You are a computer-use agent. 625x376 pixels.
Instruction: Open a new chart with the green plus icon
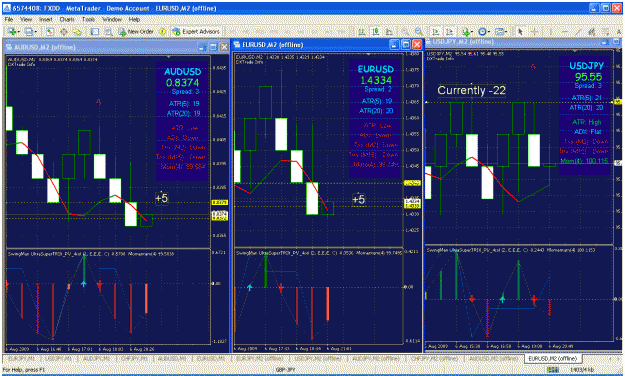pos(12,31)
